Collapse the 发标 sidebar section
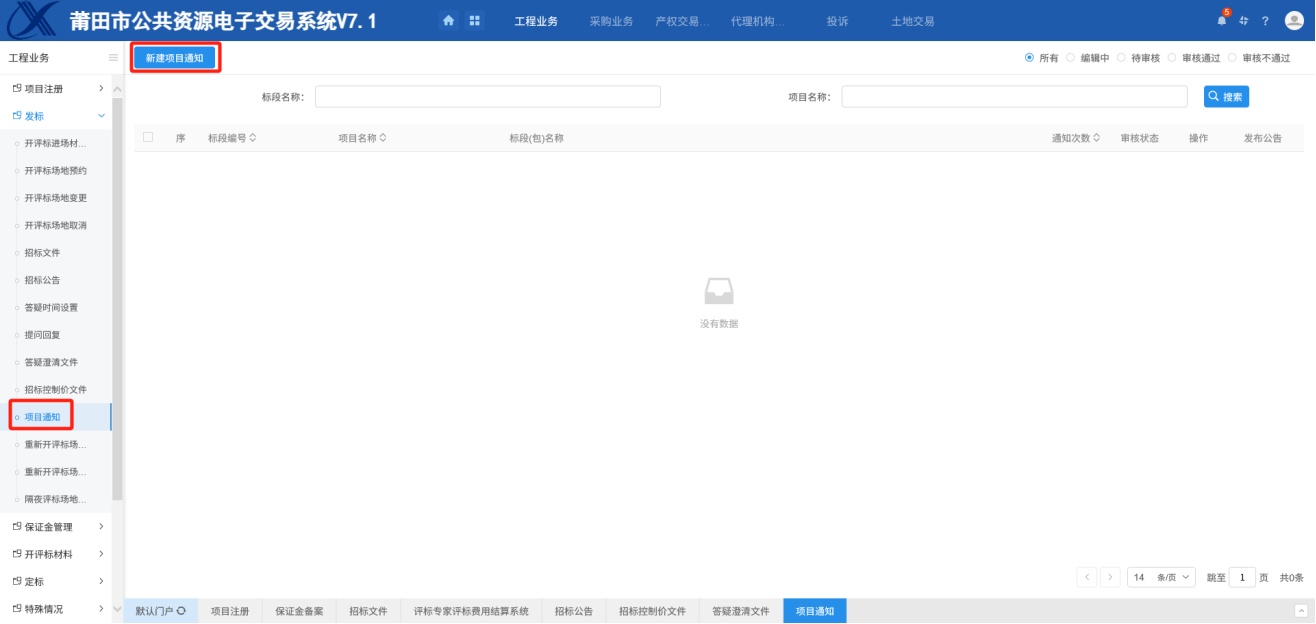Image resolution: width=1316 pixels, height=624 pixels. (101, 116)
